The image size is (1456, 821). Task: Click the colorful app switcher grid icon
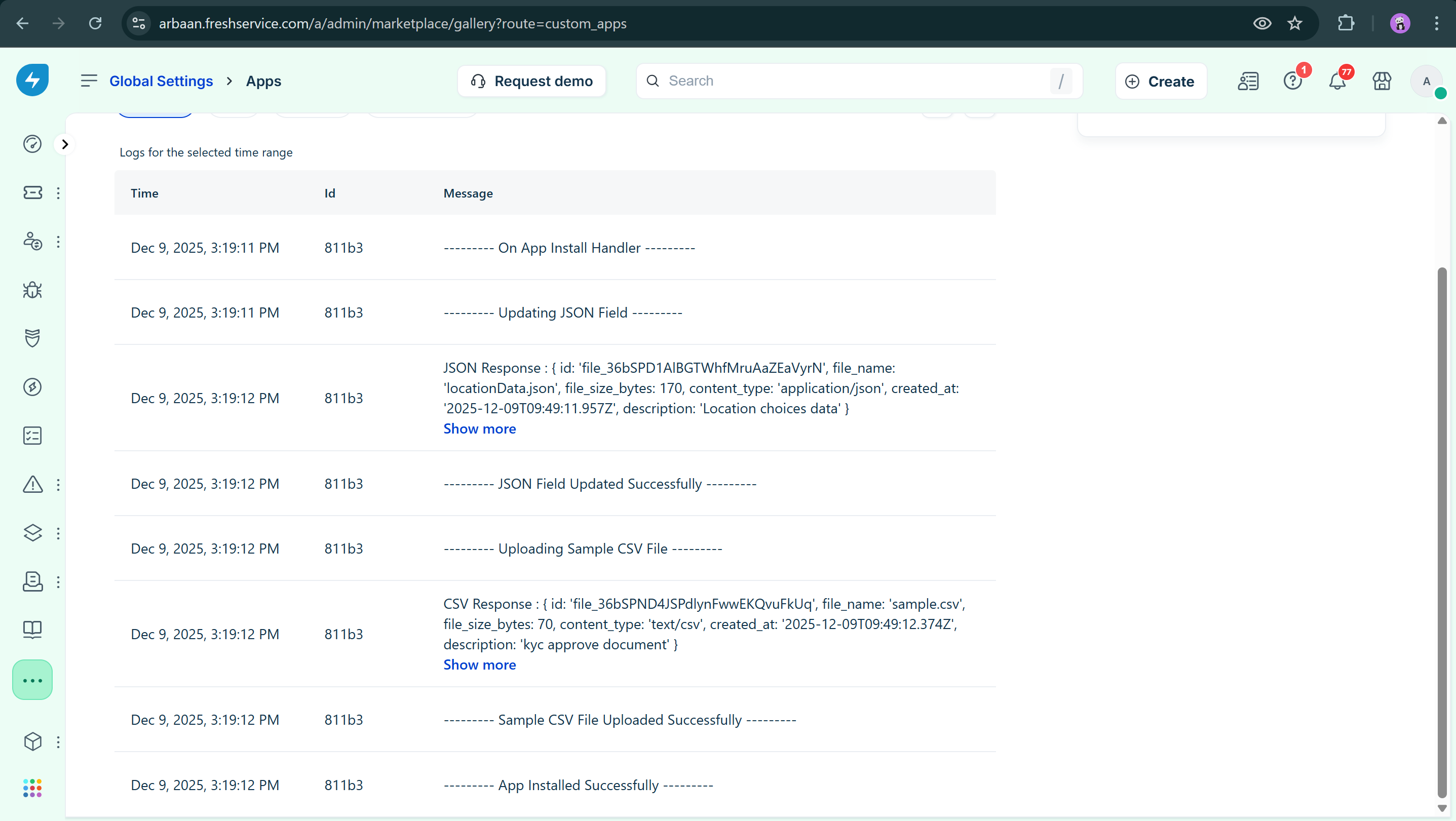[32, 788]
